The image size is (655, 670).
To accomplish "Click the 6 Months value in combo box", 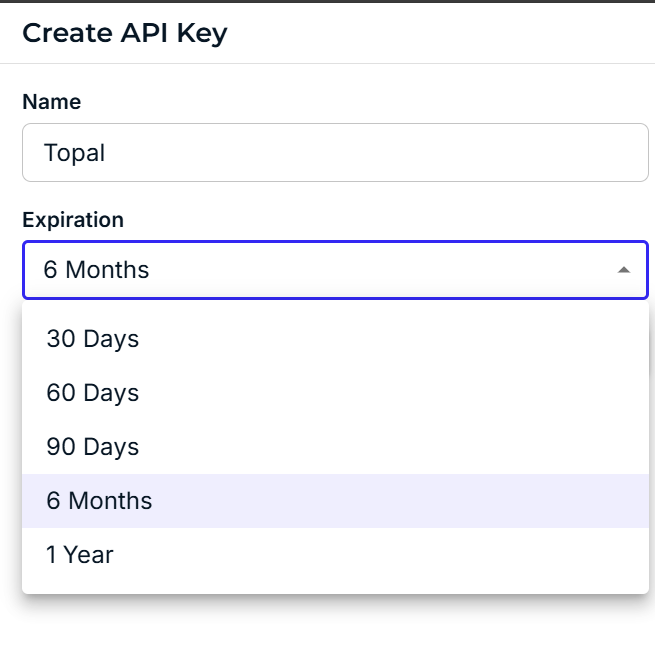I will (97, 270).
